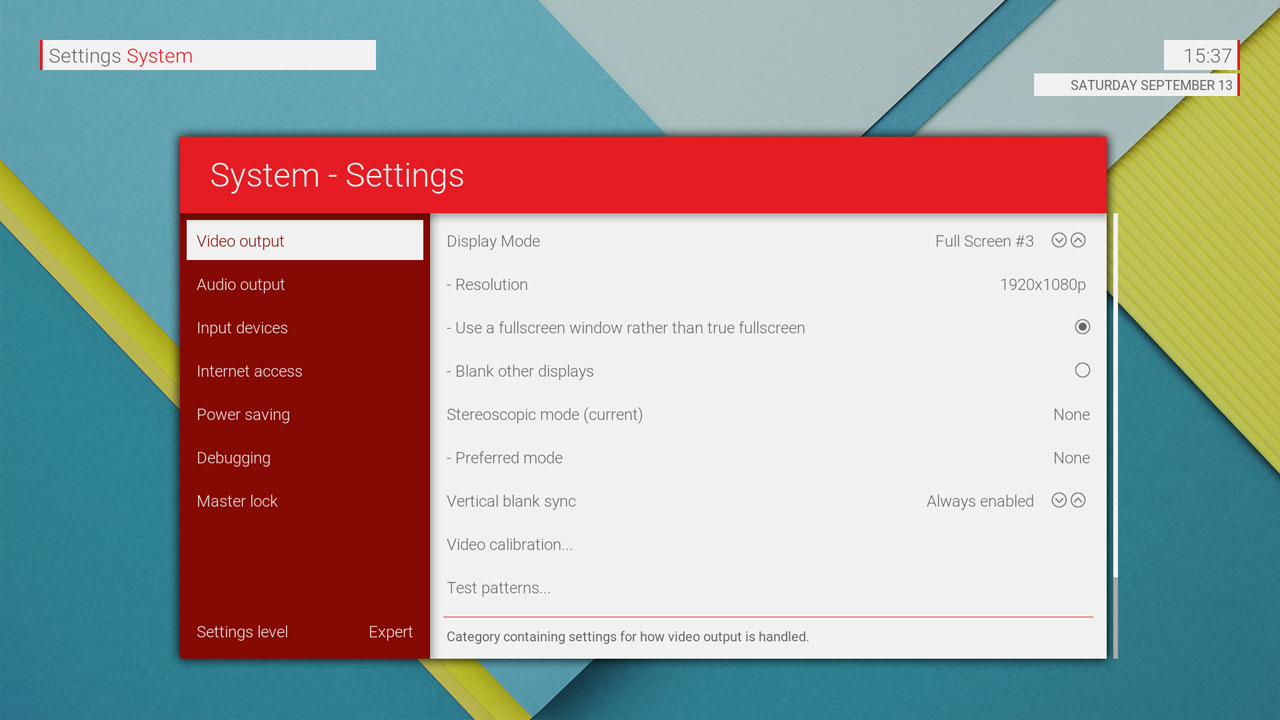The height and width of the screenshot is (720, 1280).
Task: Enable Blank other displays option
Action: (1082, 370)
